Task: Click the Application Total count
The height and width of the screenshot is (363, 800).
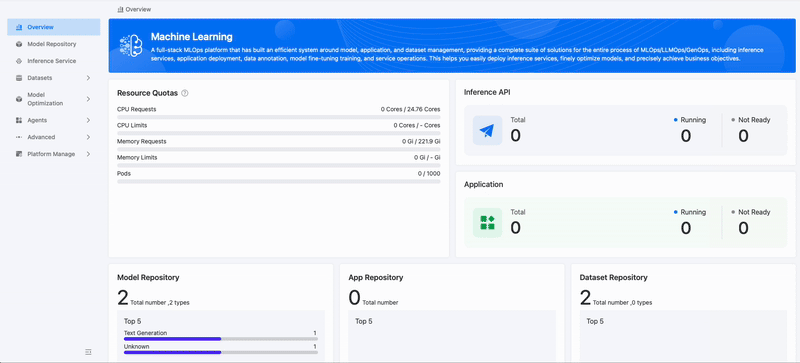Action: coord(516,228)
